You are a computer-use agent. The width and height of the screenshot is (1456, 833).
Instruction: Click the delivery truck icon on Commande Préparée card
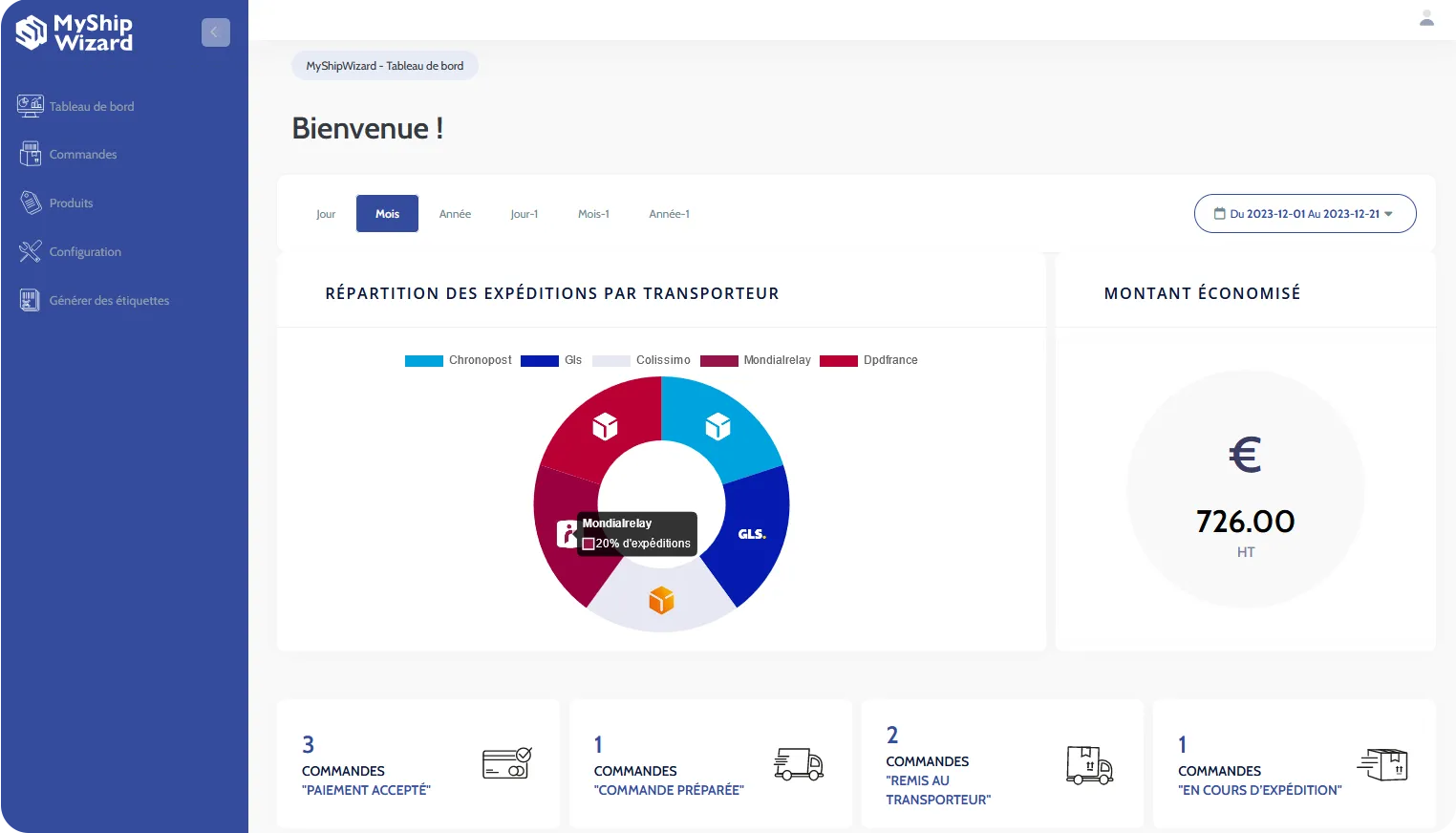(799, 764)
